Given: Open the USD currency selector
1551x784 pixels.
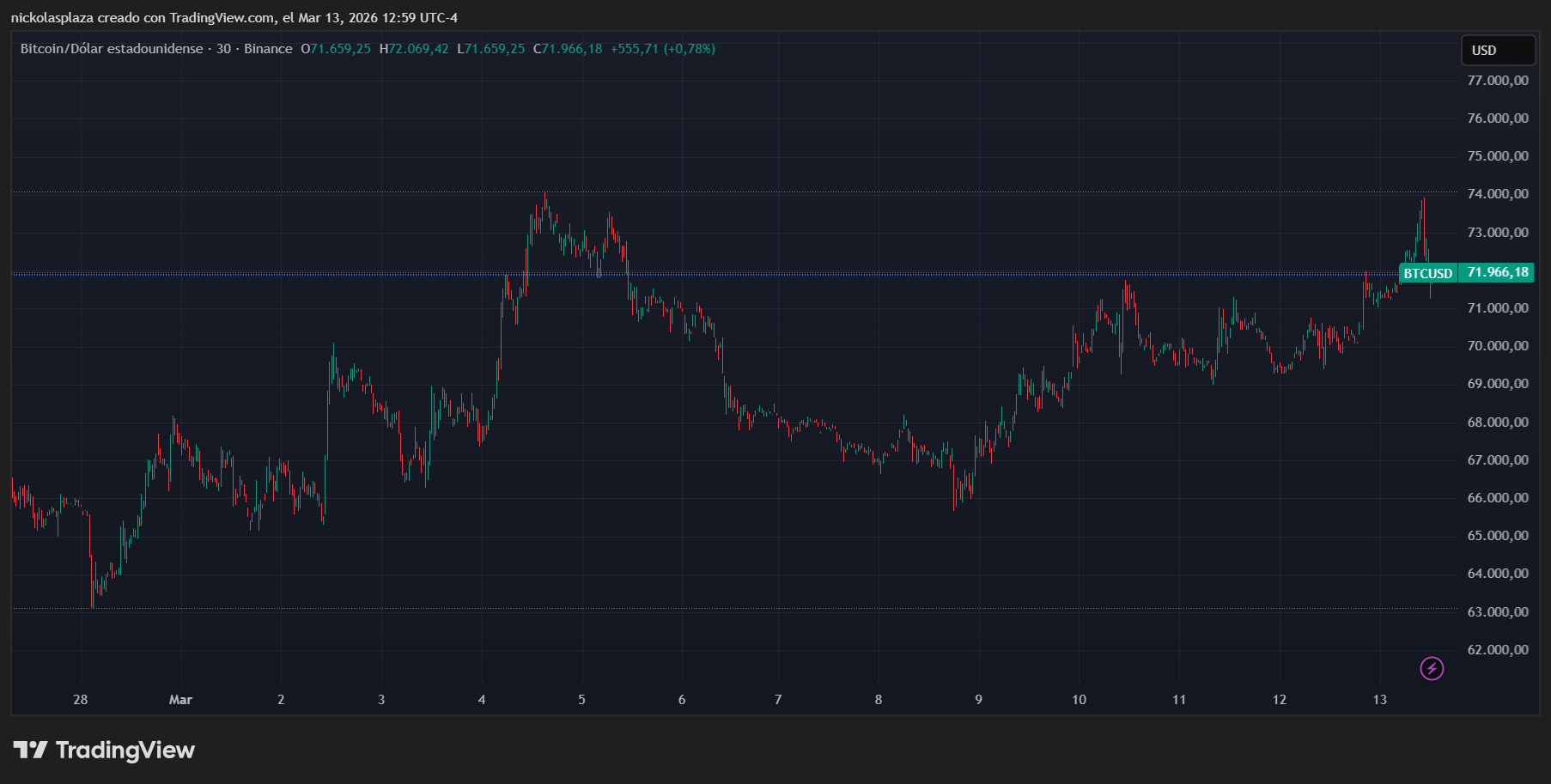Looking at the screenshot, I should pos(1498,51).
